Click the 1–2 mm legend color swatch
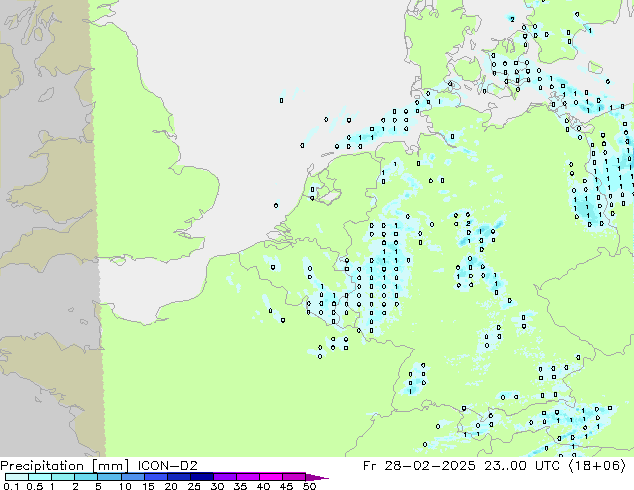Screen dimensions: 634x490 [63, 477]
